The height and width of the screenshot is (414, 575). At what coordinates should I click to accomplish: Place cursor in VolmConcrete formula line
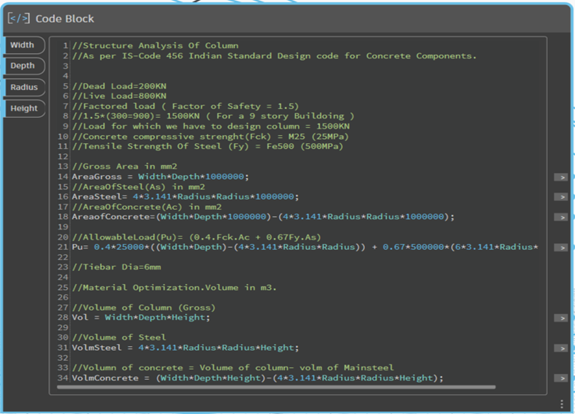click(x=257, y=378)
